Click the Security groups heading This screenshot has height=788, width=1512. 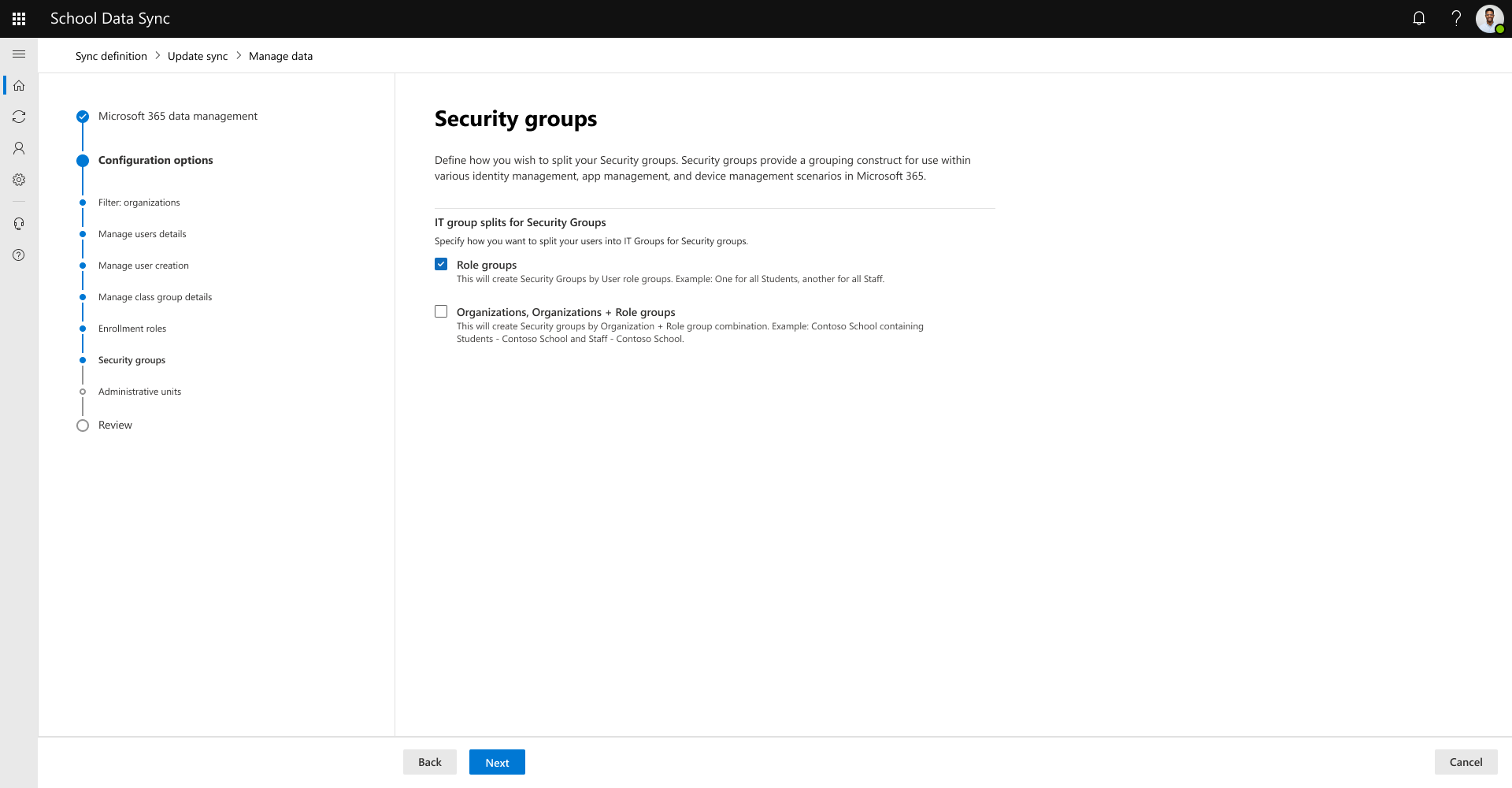coord(516,119)
